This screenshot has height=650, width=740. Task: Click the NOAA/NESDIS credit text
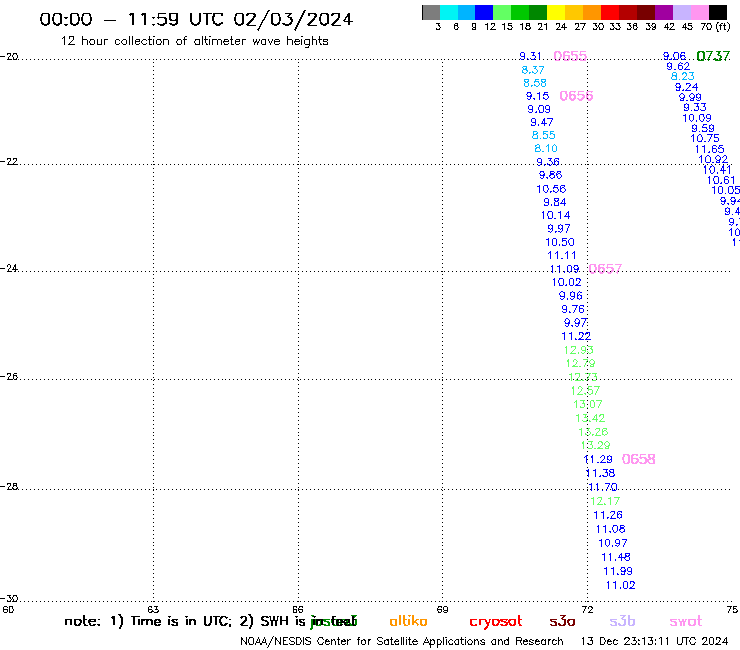pos(402,642)
